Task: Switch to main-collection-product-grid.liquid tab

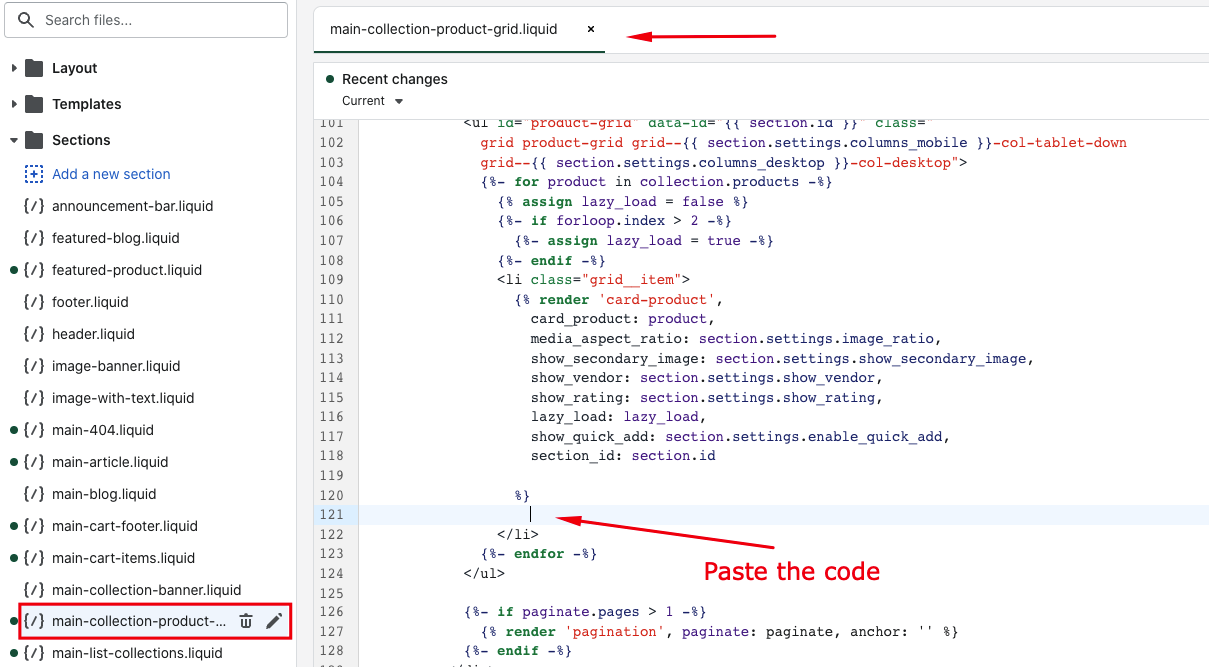Action: click(x=443, y=29)
